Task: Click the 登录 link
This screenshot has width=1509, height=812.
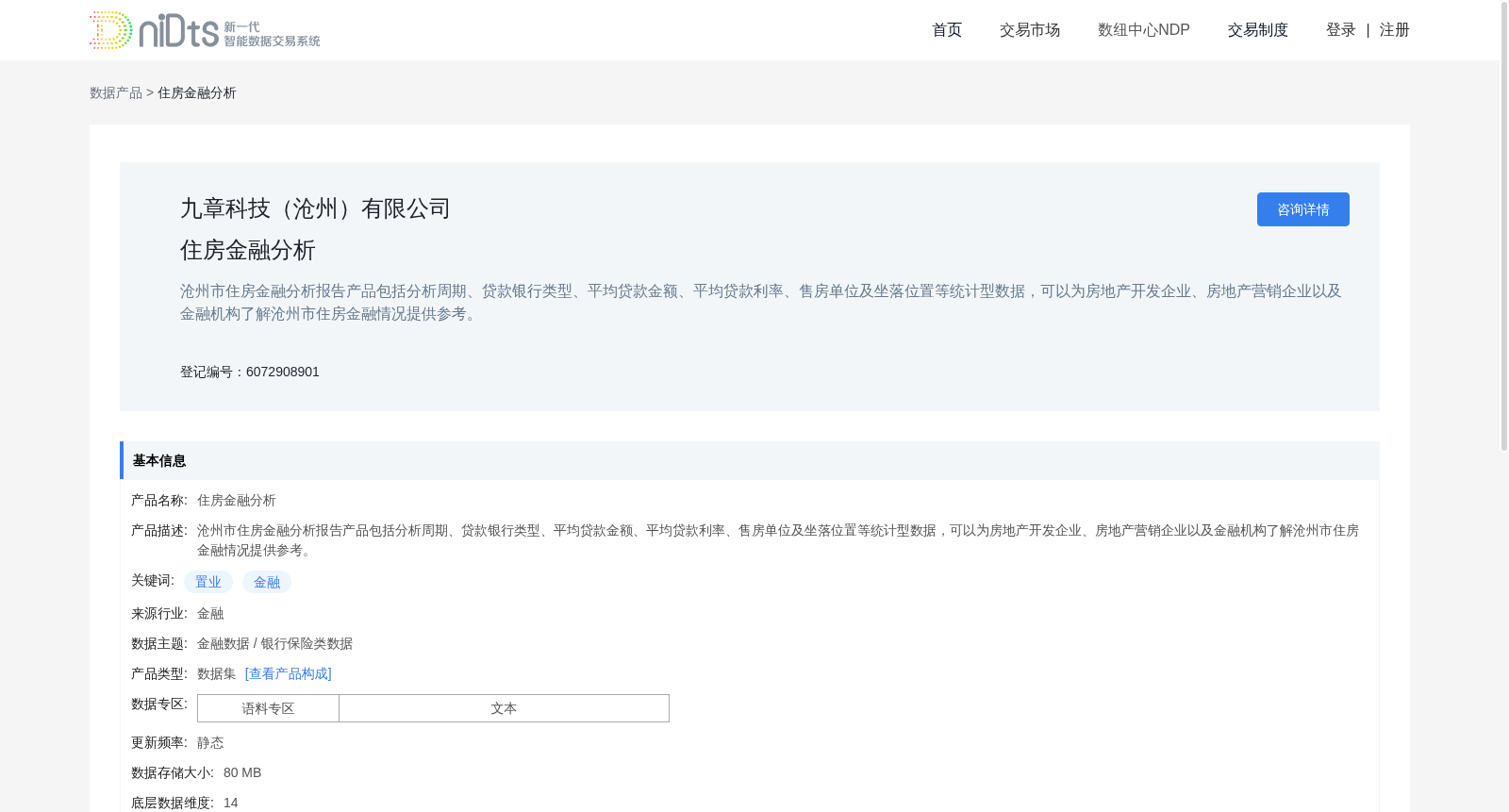Action: (1341, 30)
